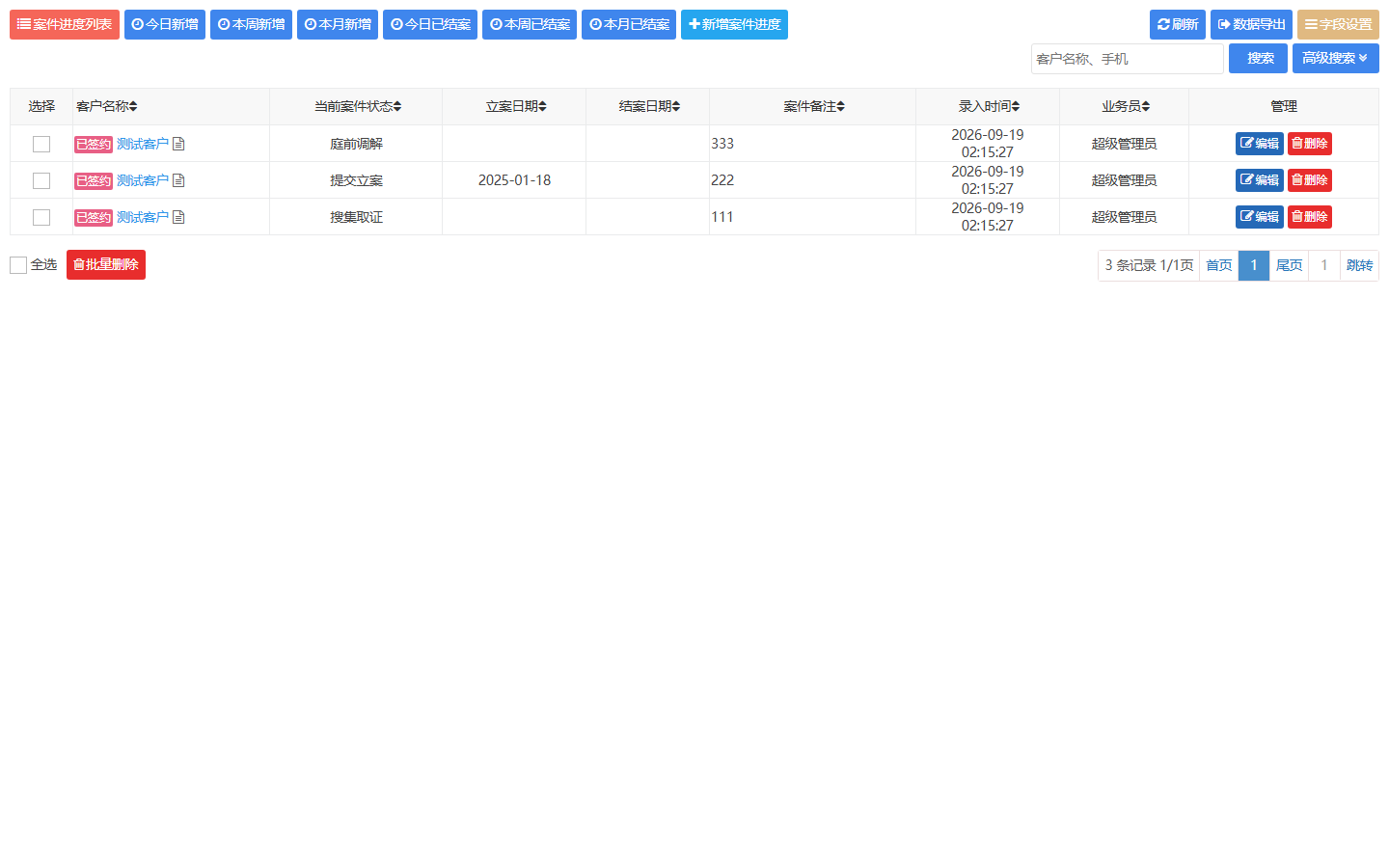Delete the 搜集取证 case row
1389x868 pixels.
[1310, 217]
